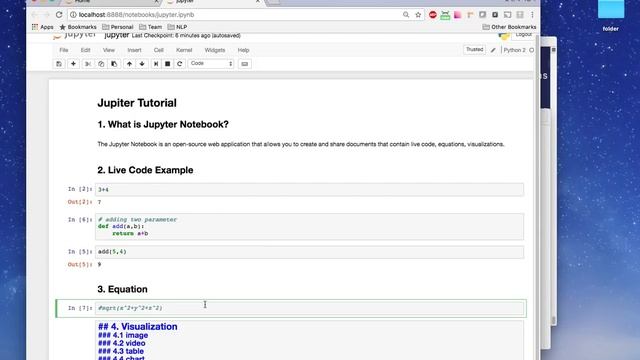Click the Logout button
This screenshot has width=640, height=360.
pos(523,35)
